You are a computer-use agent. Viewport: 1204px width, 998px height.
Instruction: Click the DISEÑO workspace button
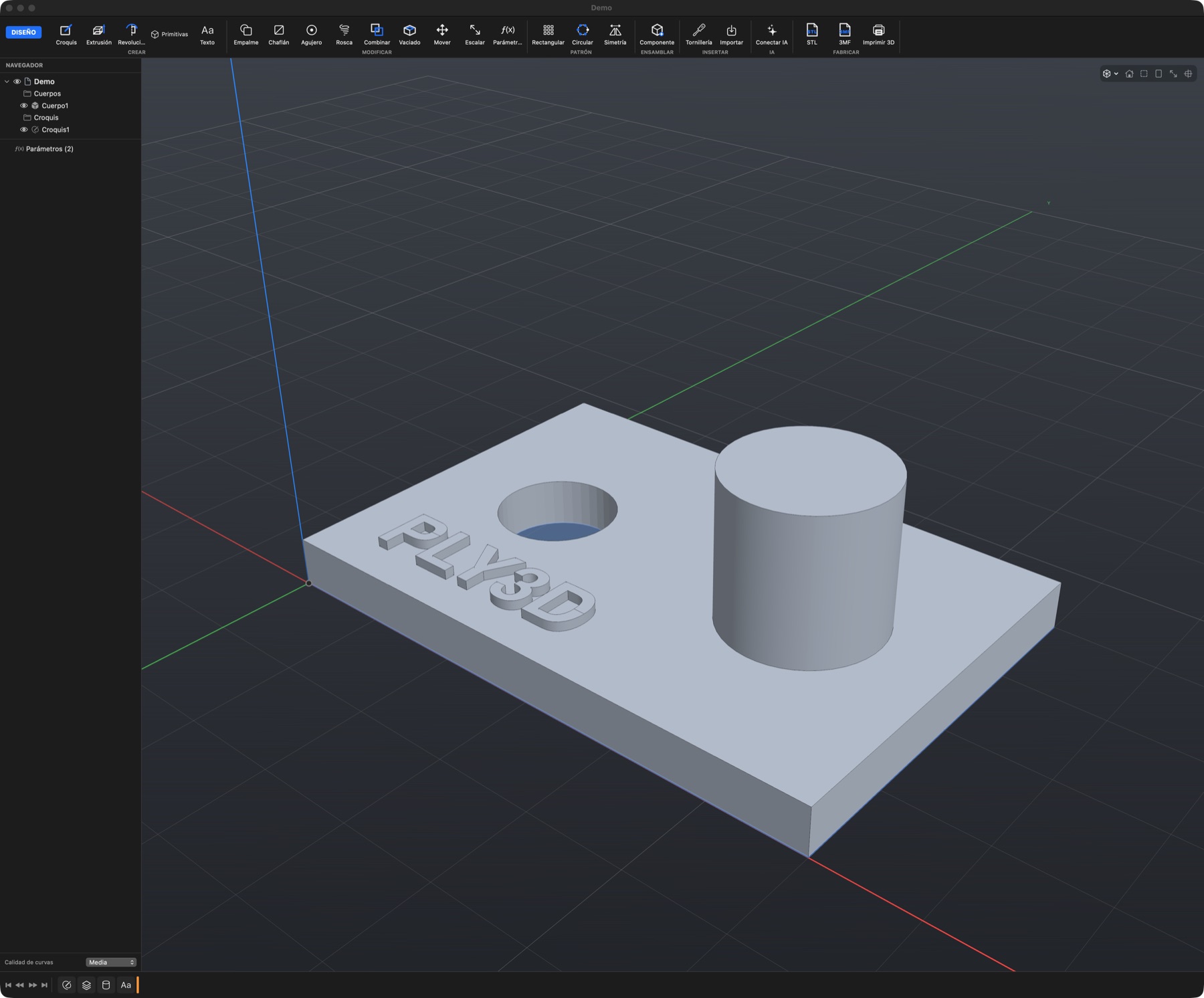click(x=23, y=32)
